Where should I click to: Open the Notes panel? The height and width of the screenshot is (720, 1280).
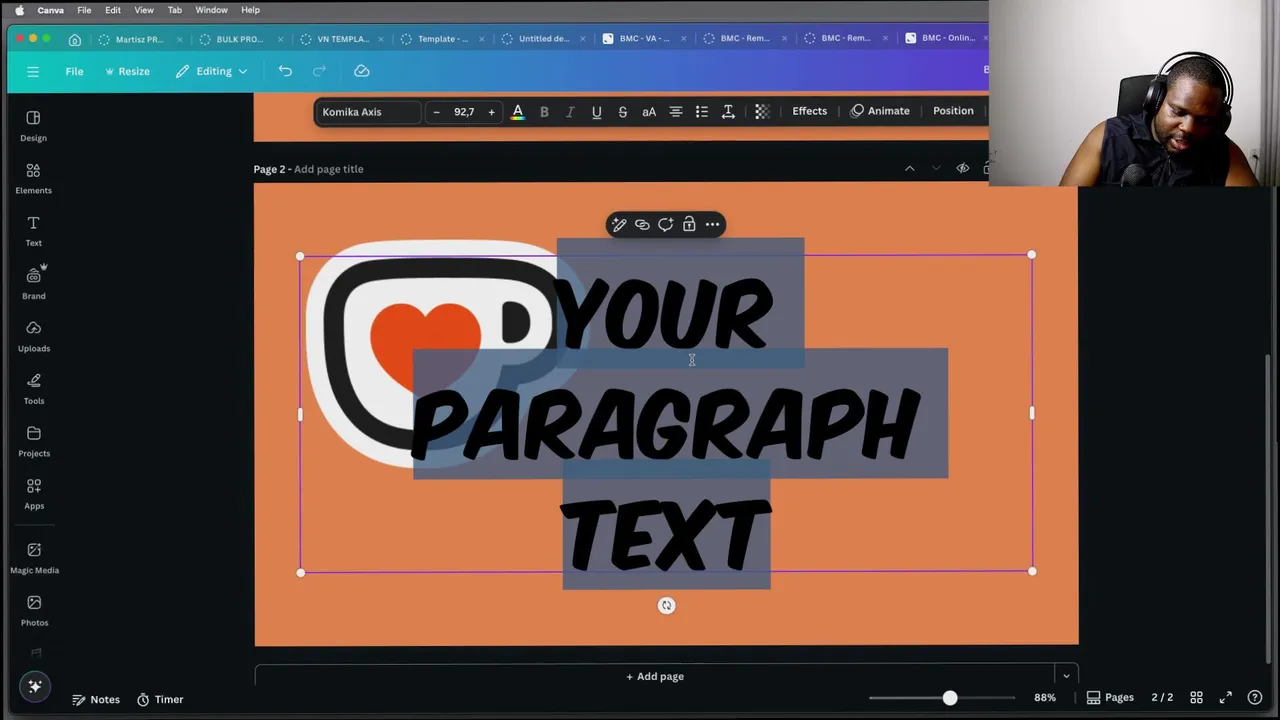tap(96, 699)
